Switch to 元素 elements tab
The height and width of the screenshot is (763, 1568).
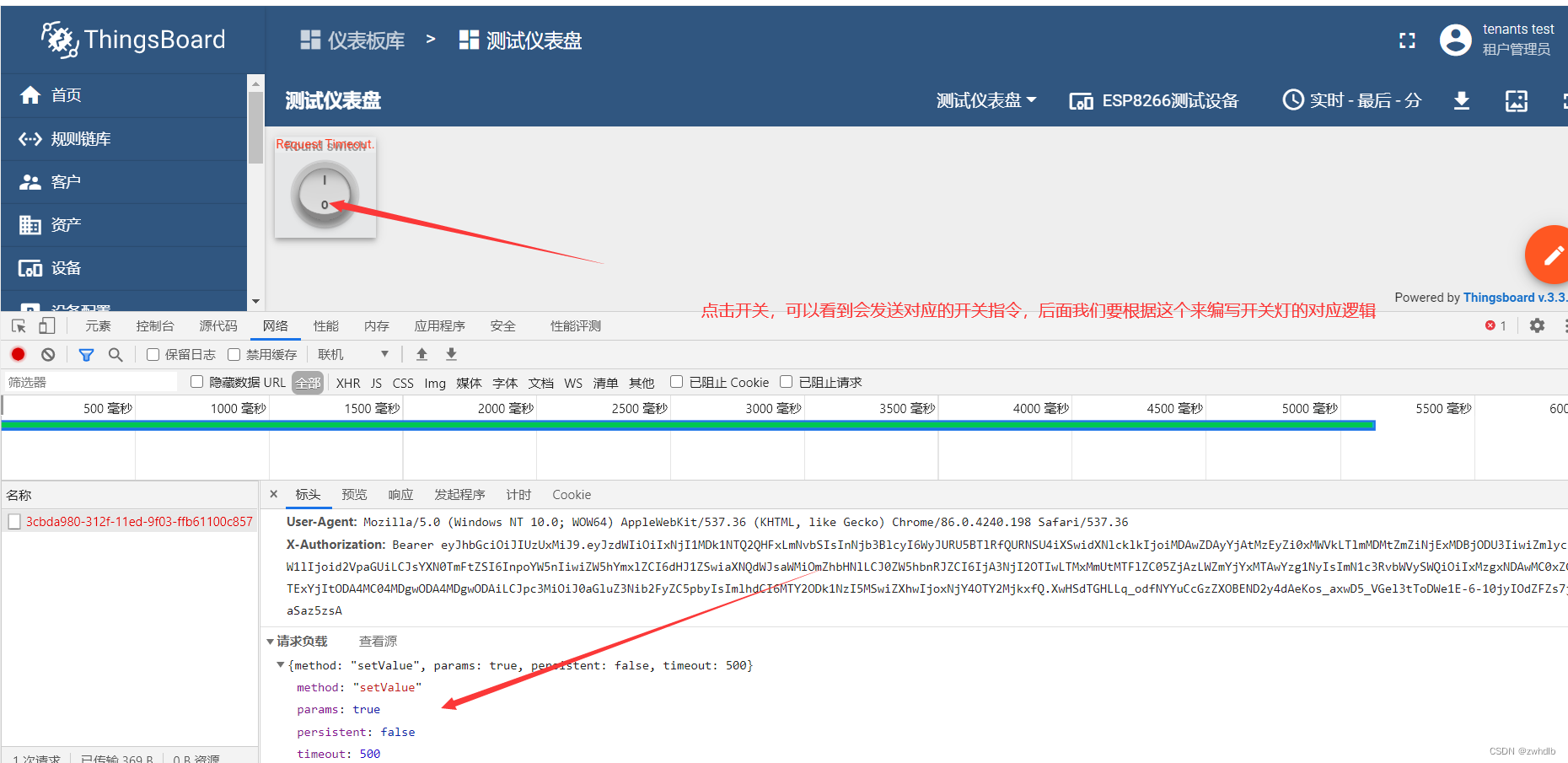(98, 326)
